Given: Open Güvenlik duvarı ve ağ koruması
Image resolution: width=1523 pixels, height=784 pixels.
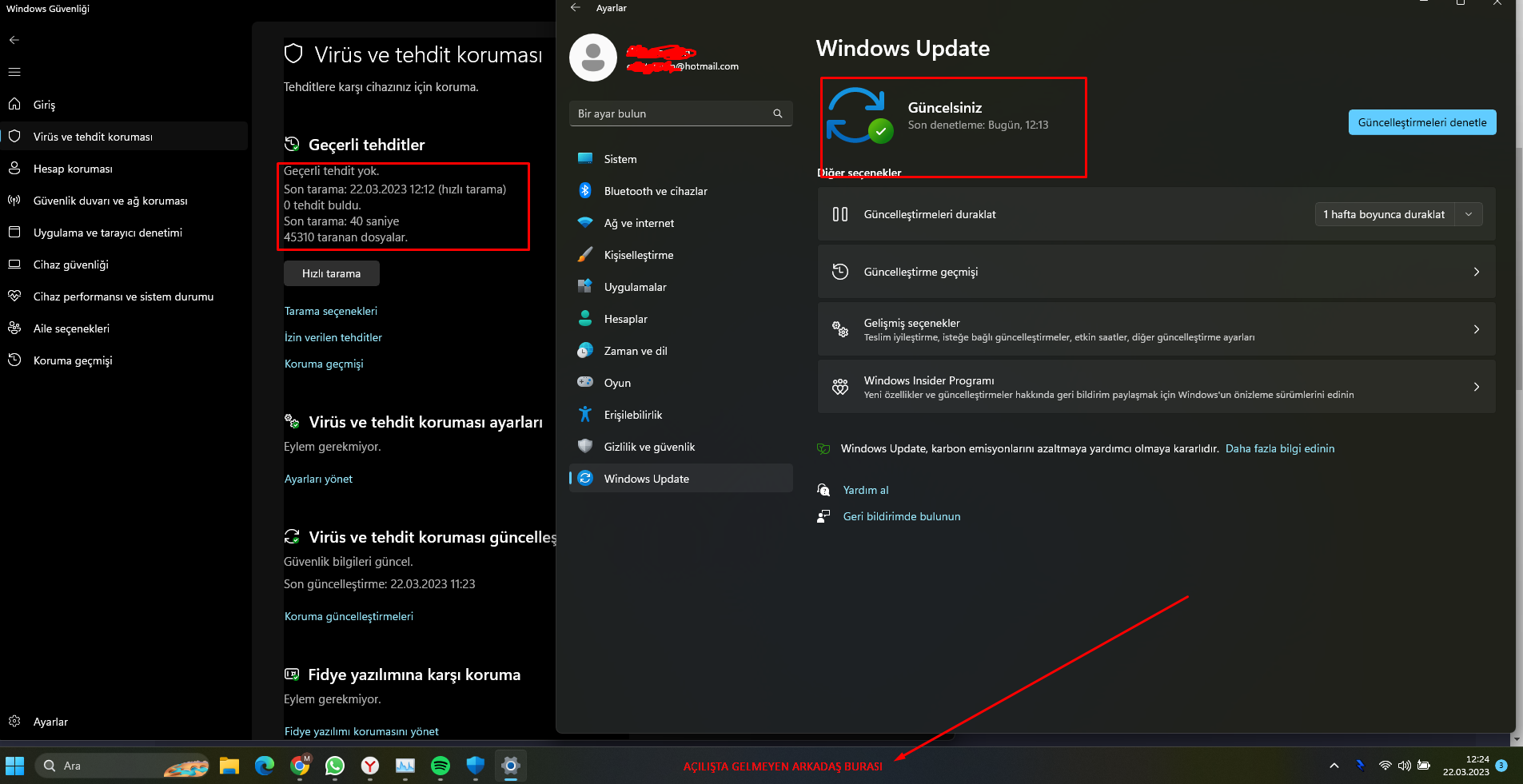Looking at the screenshot, I should (x=124, y=201).
